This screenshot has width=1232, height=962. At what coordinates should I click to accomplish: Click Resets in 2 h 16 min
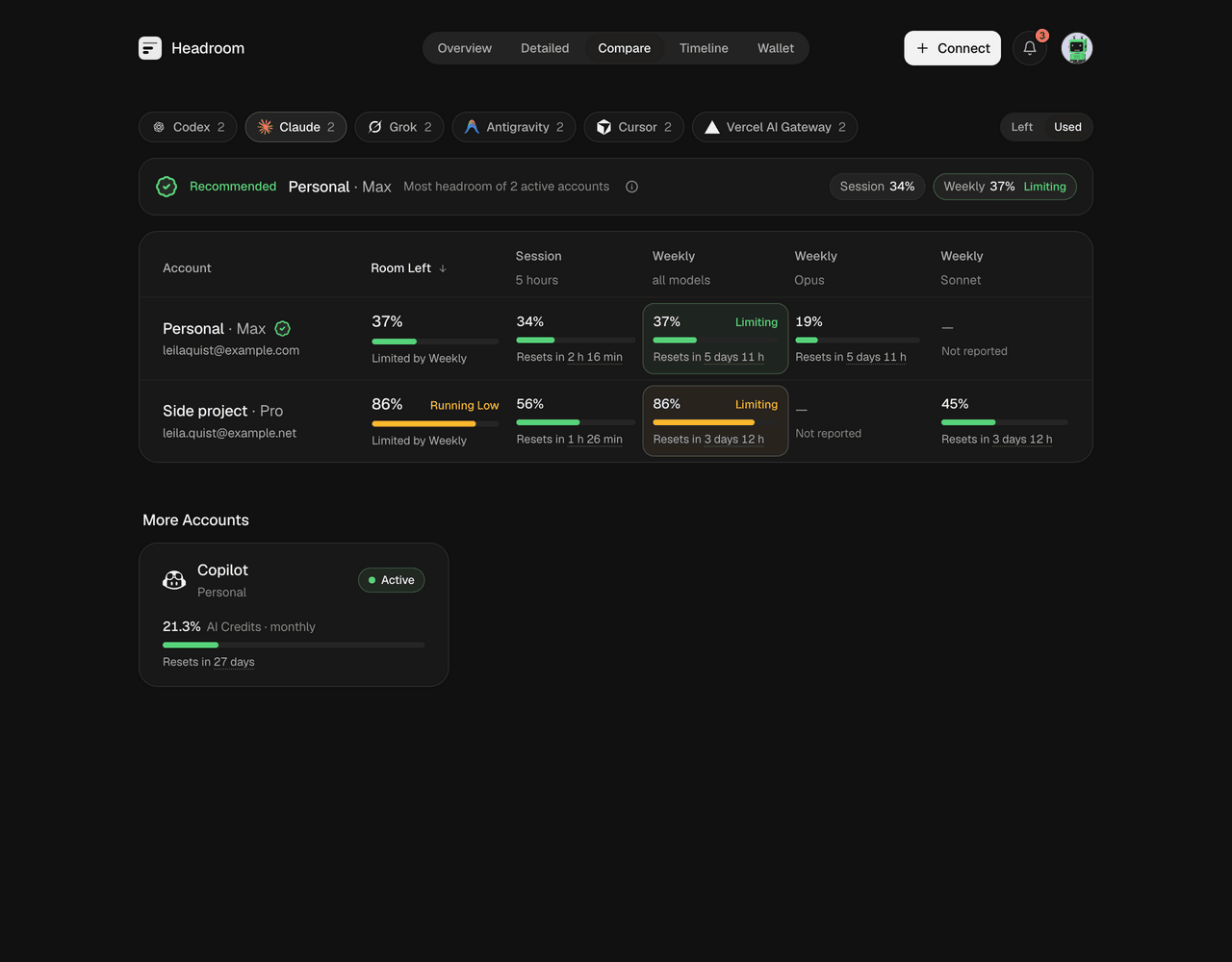(570, 357)
